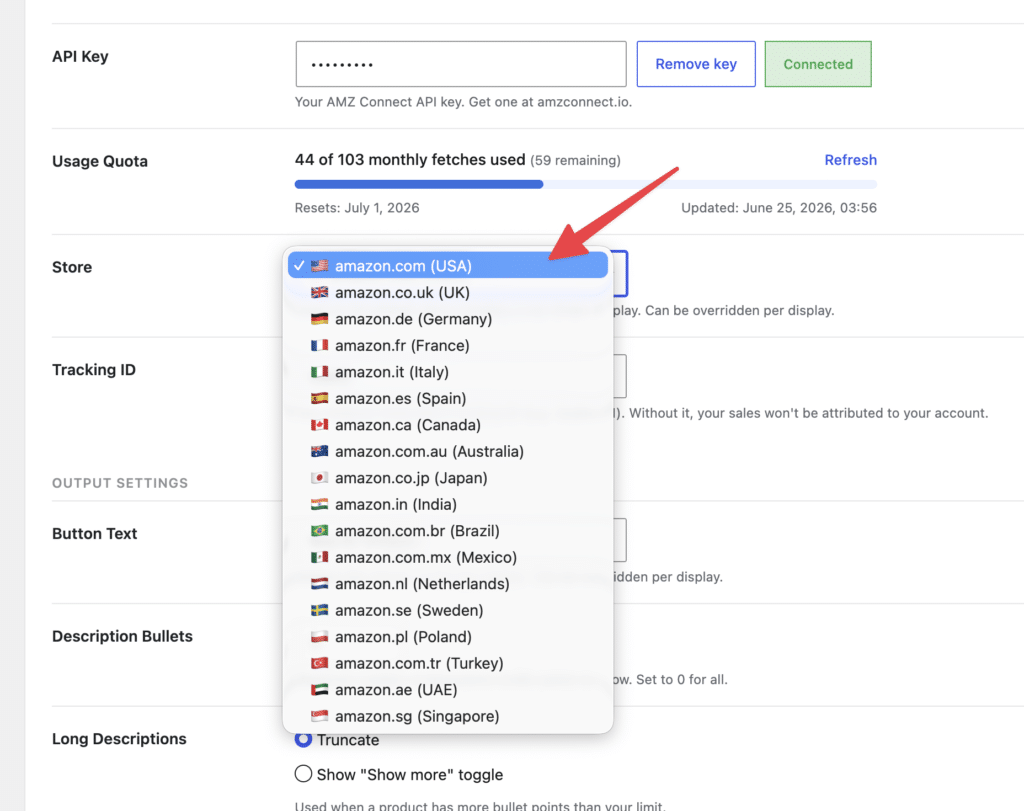The image size is (1024, 811).
Task: Click the Remove key button
Action: pyautogui.click(x=696, y=64)
